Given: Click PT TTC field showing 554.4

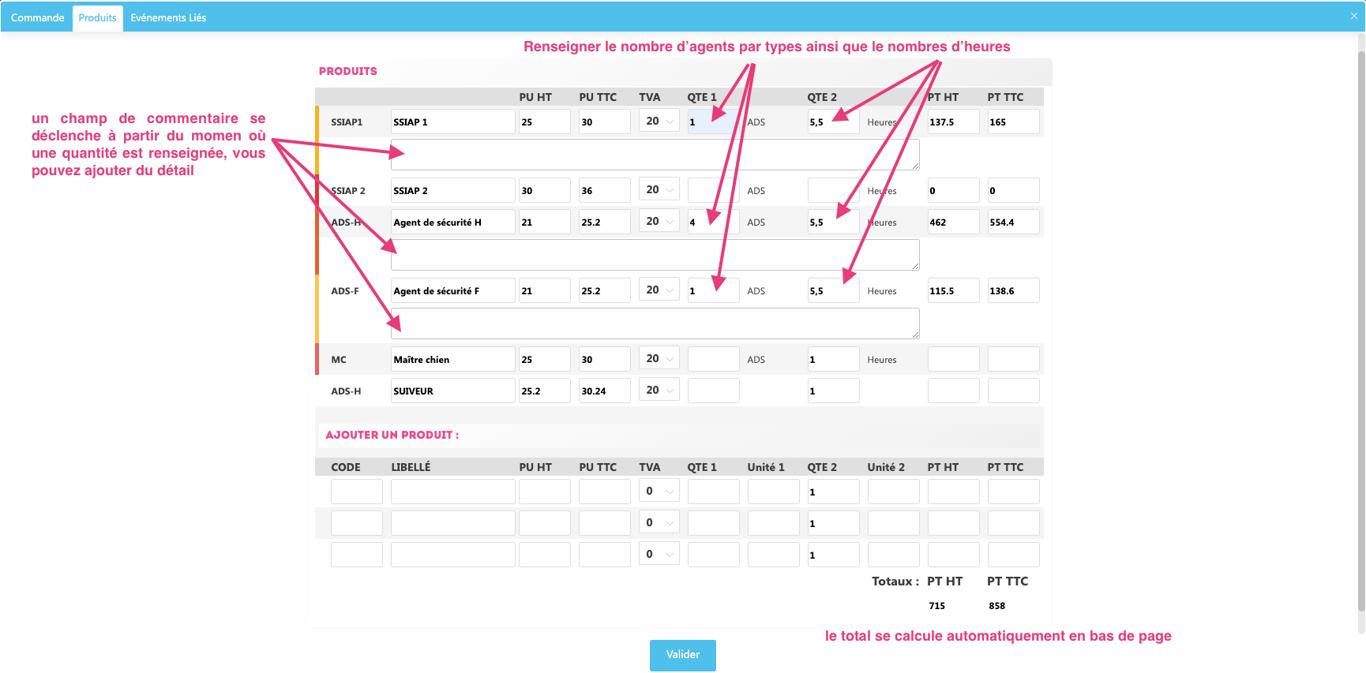Looking at the screenshot, I should coord(1014,222).
